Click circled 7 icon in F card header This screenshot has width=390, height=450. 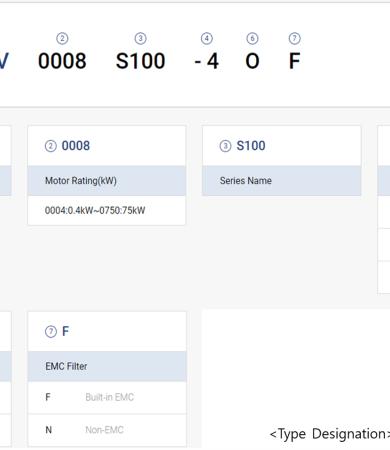pos(51,332)
